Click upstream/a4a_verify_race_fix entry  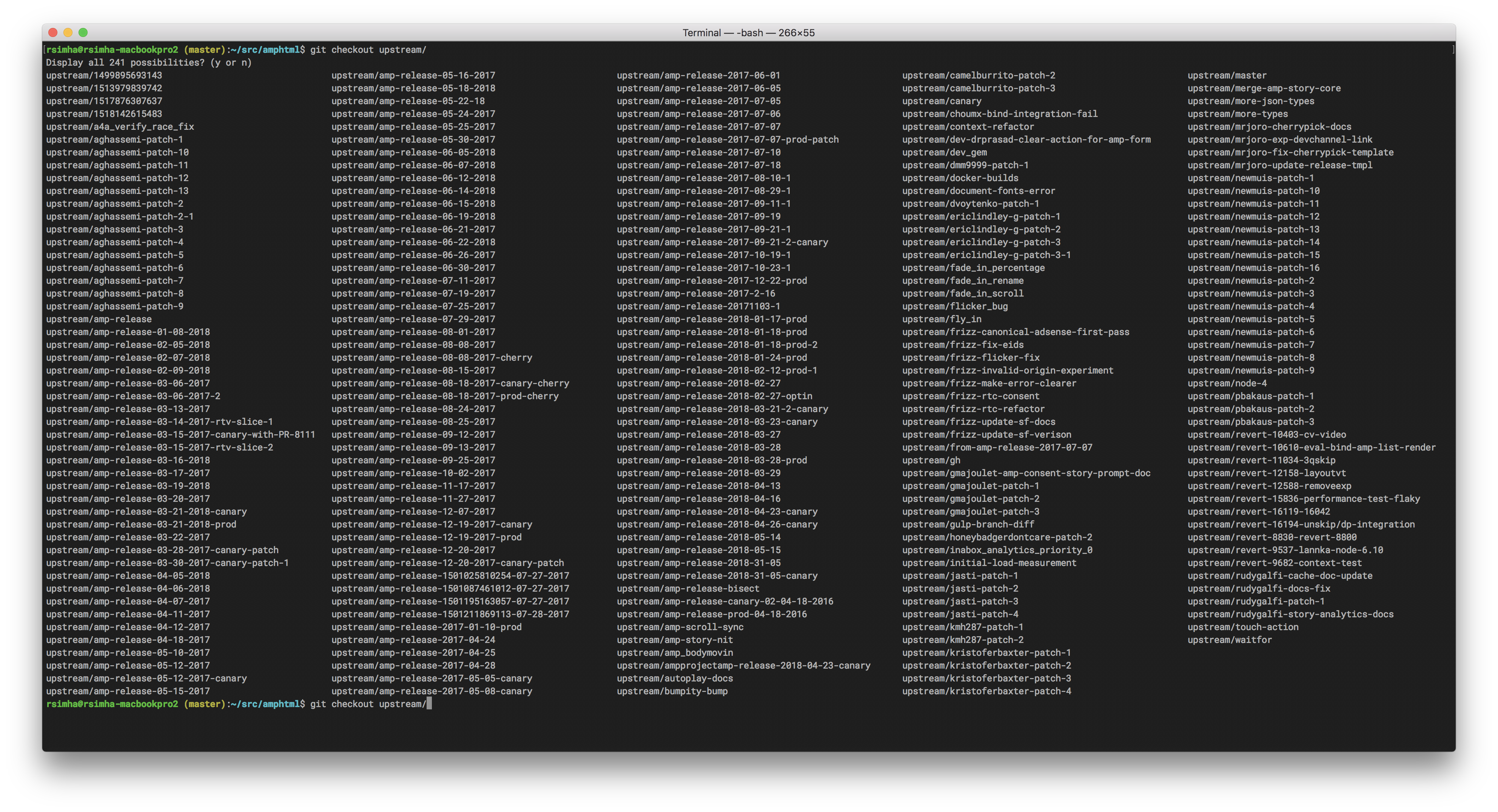tap(120, 127)
